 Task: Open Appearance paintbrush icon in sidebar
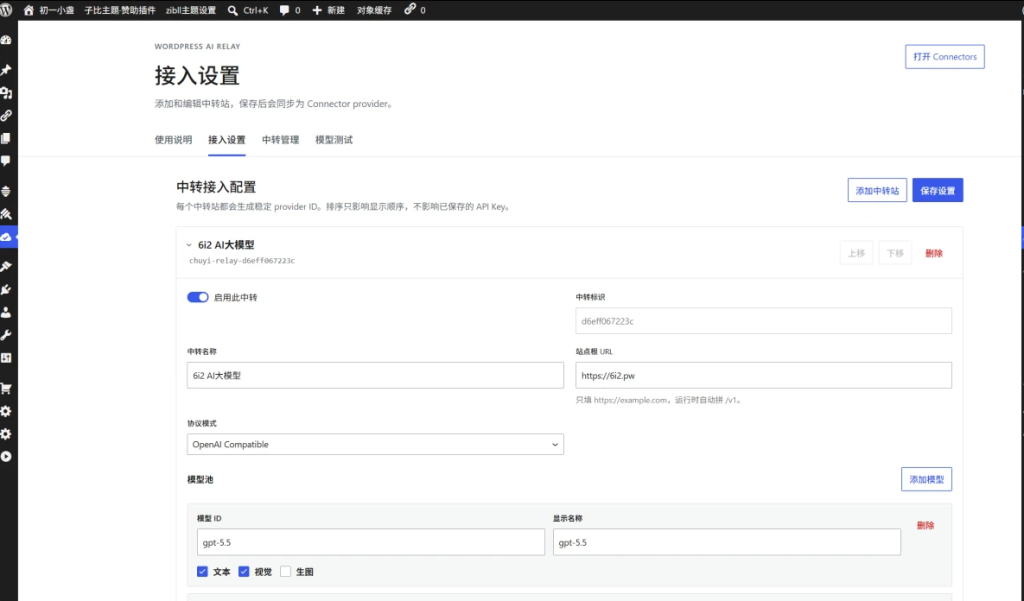click(x=6, y=267)
